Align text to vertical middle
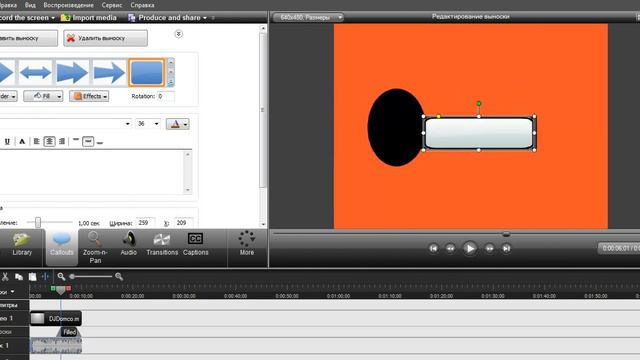Image resolution: width=640 pixels, height=360 pixels. click(88, 142)
